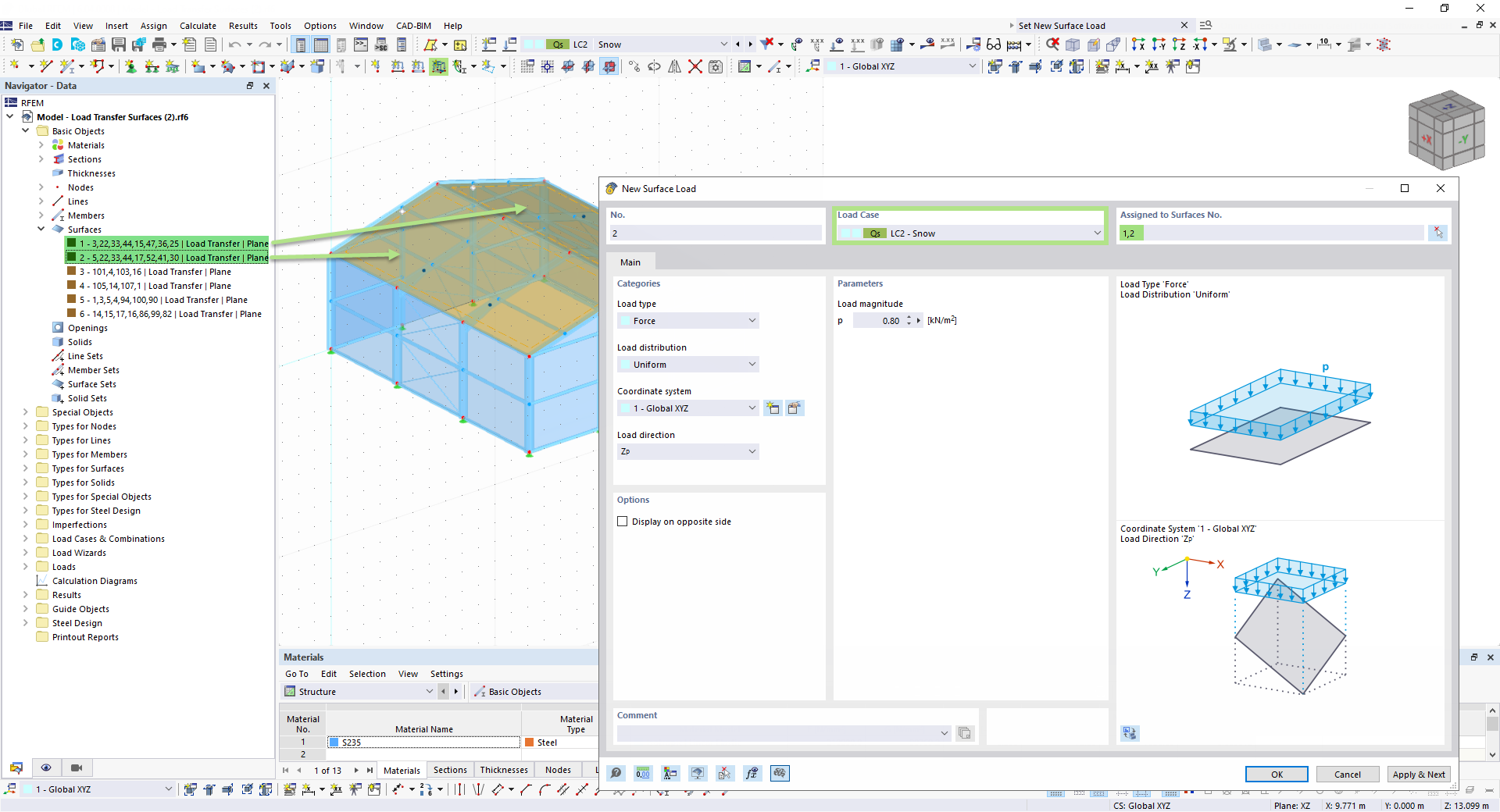The height and width of the screenshot is (812, 1500).
Task: Click the edit coordinate system icon in dialog
Action: click(795, 408)
